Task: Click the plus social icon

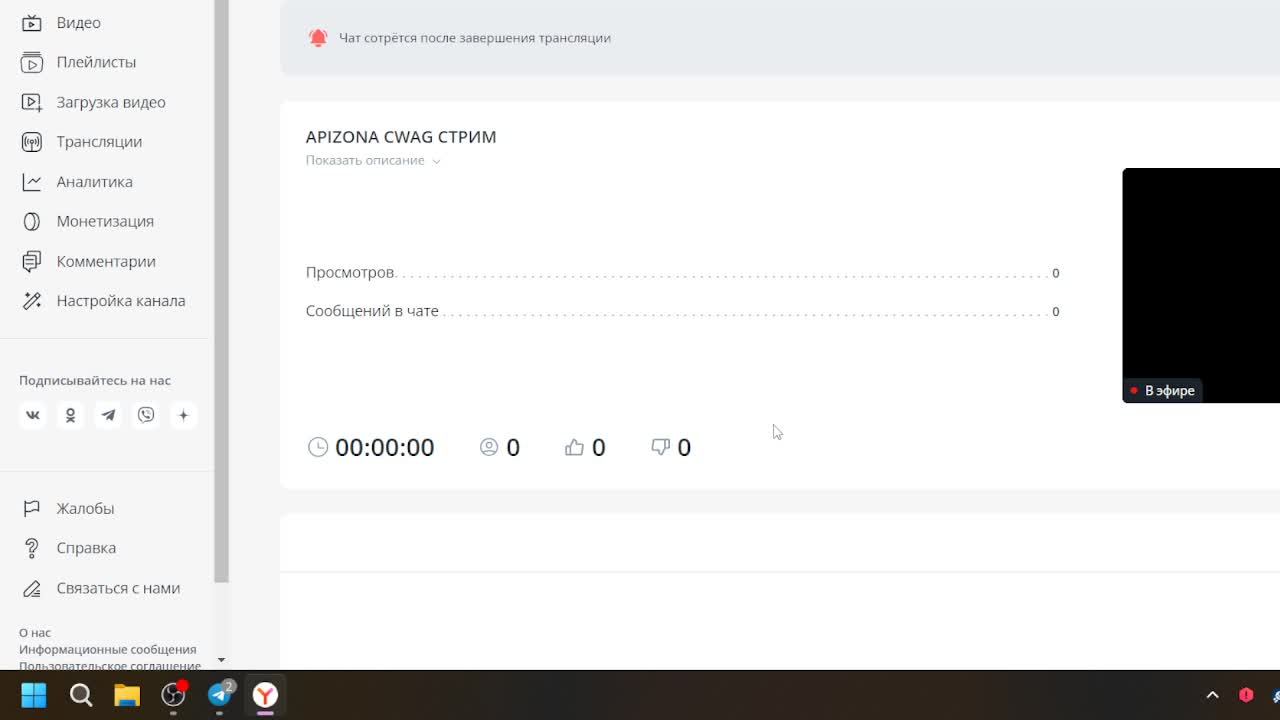Action: coord(183,415)
